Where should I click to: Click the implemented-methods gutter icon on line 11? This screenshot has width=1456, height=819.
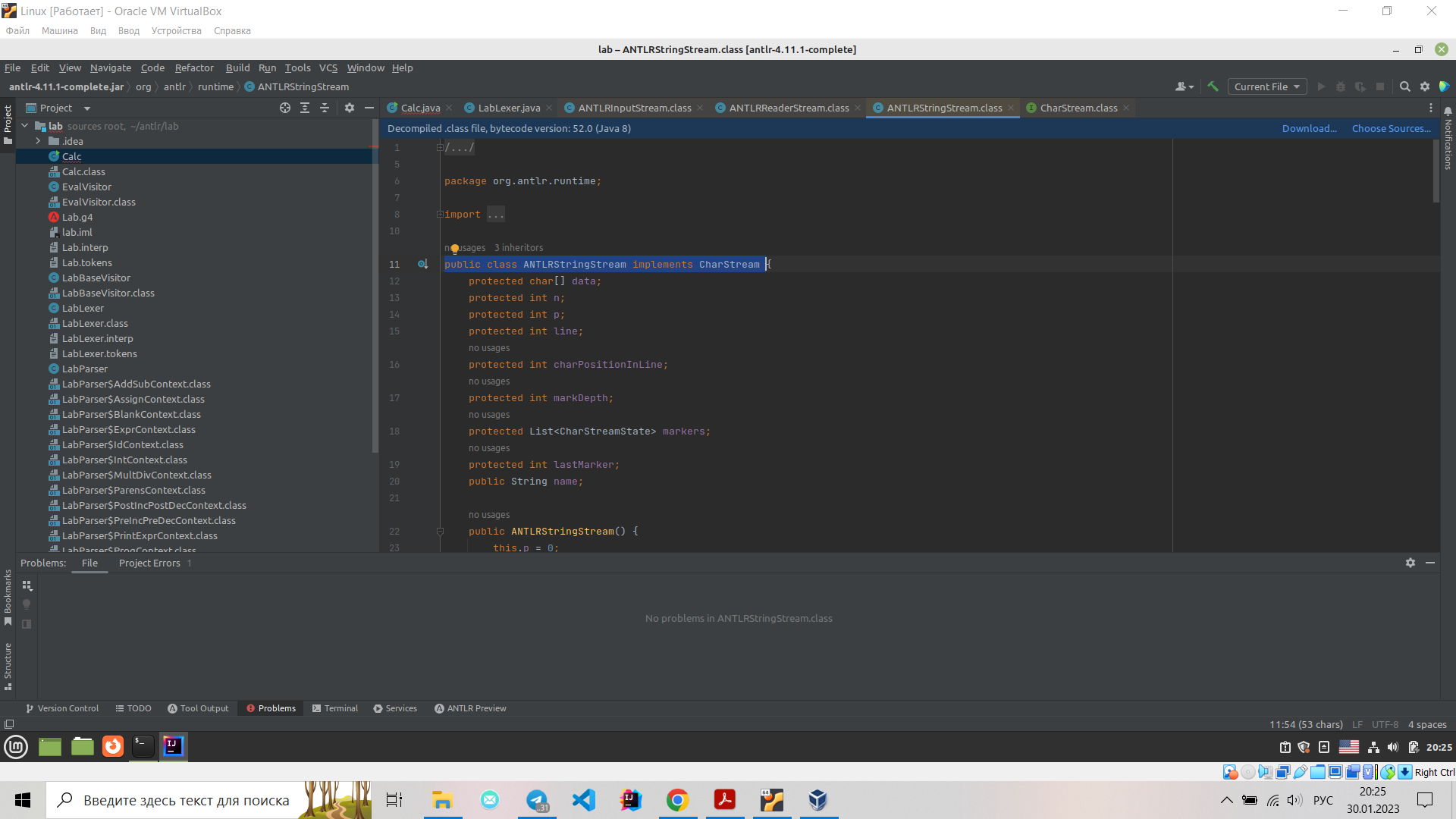pyautogui.click(x=422, y=264)
